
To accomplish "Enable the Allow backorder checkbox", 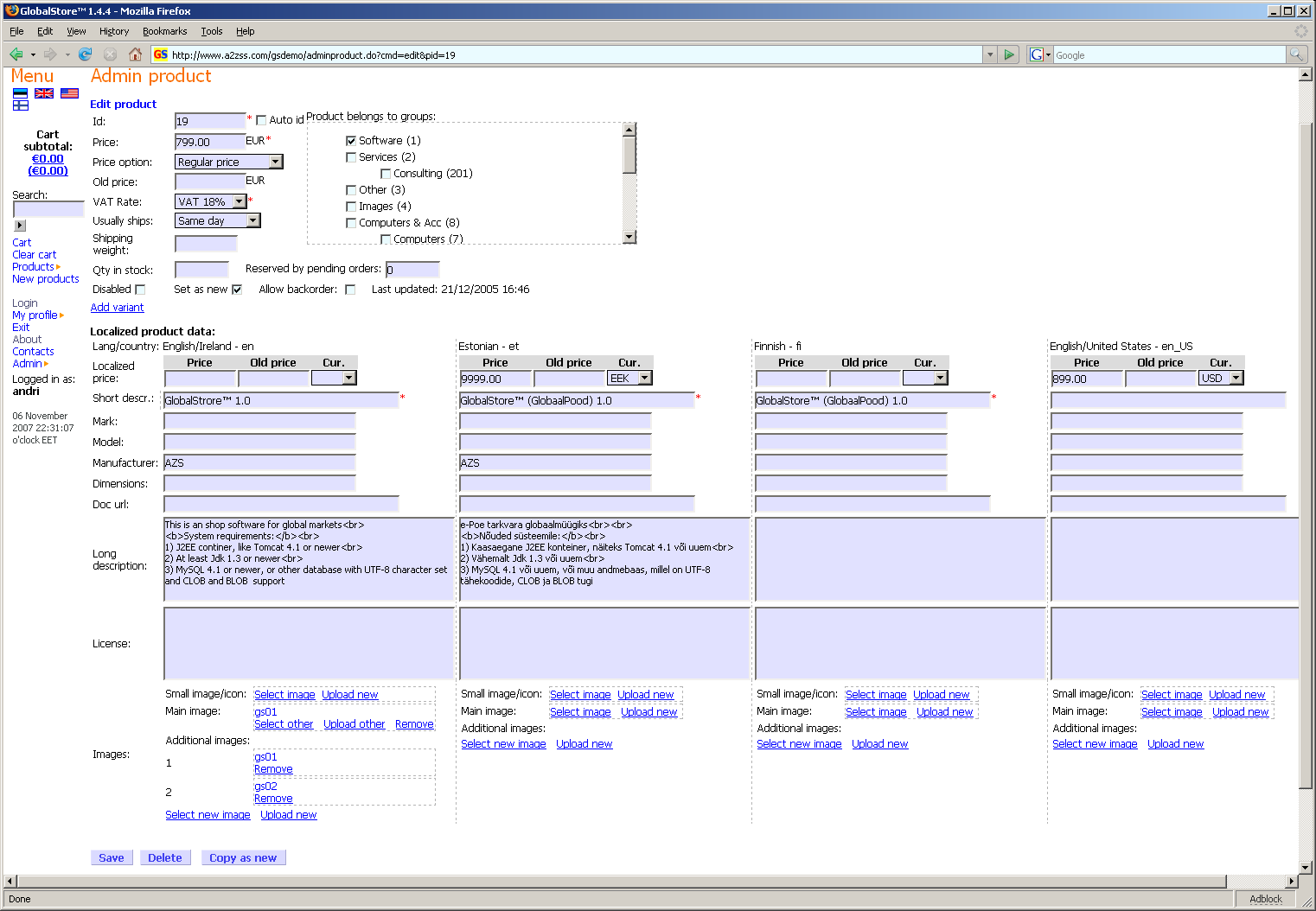I will (x=350, y=290).
